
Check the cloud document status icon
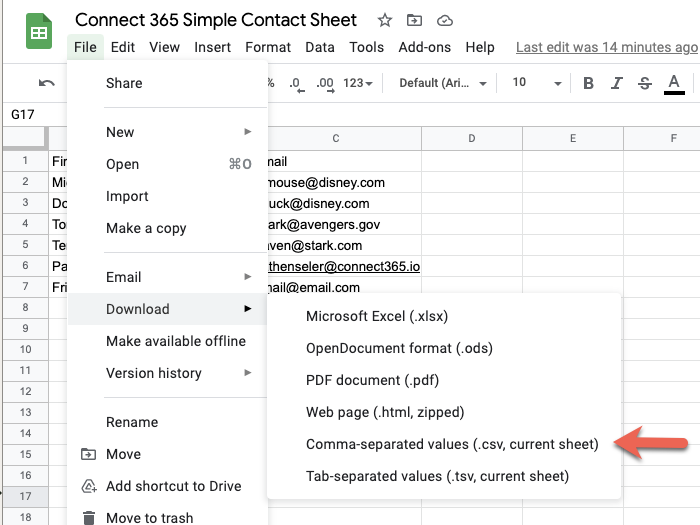[x=445, y=20]
